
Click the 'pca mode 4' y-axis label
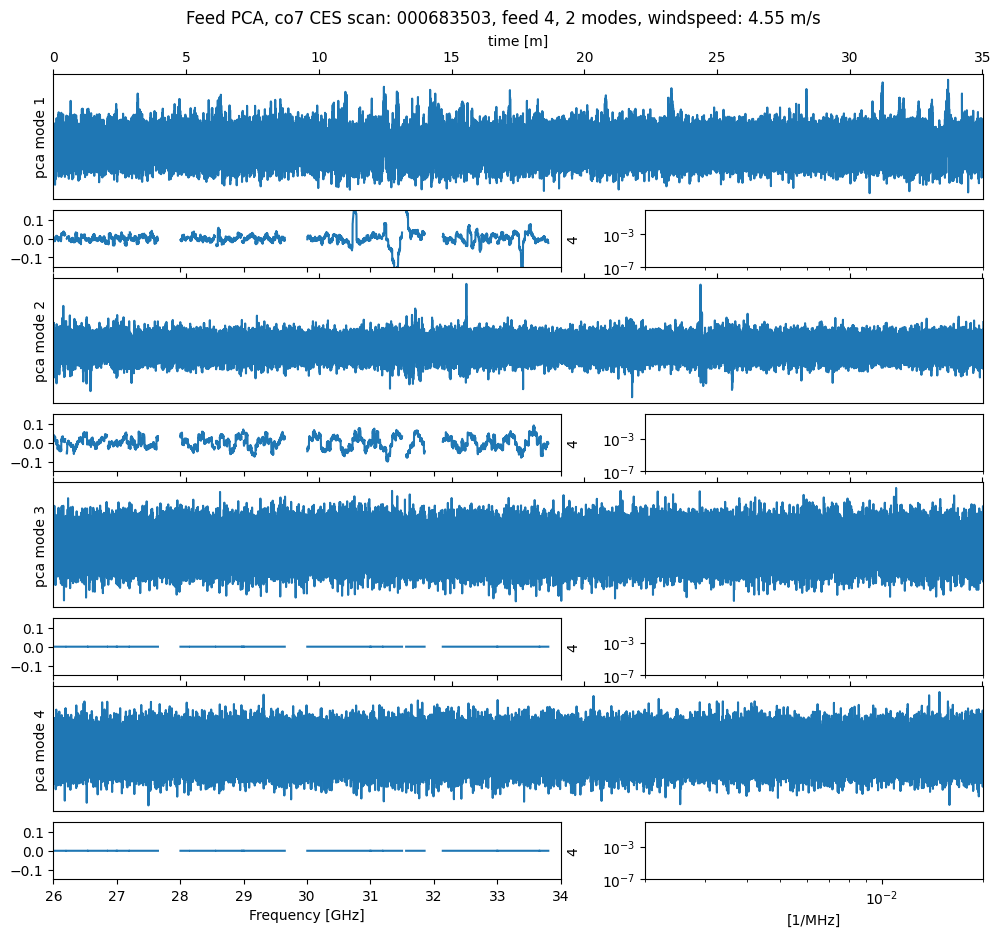tap(41, 749)
